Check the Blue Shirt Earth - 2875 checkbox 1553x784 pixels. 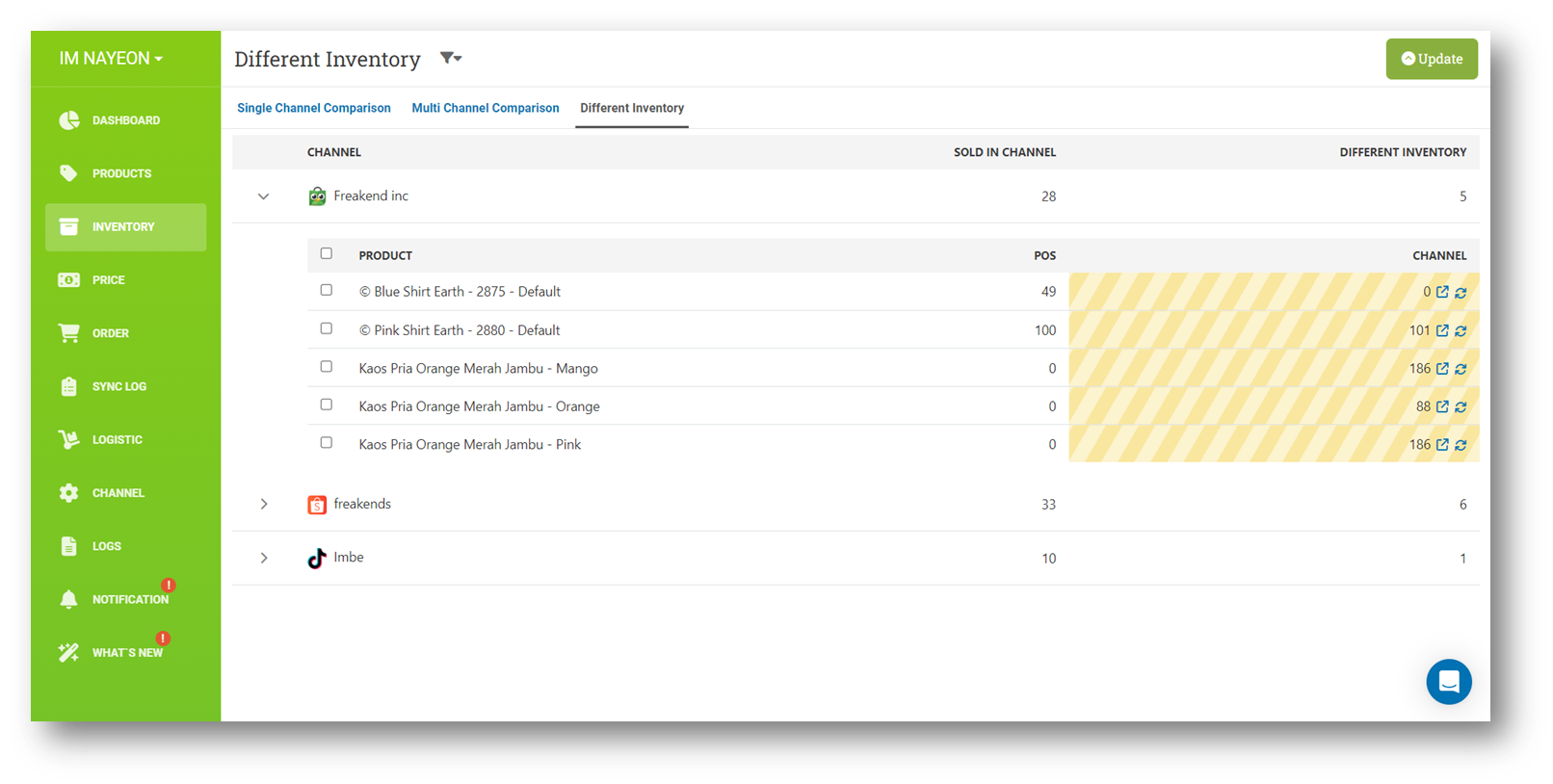(327, 290)
